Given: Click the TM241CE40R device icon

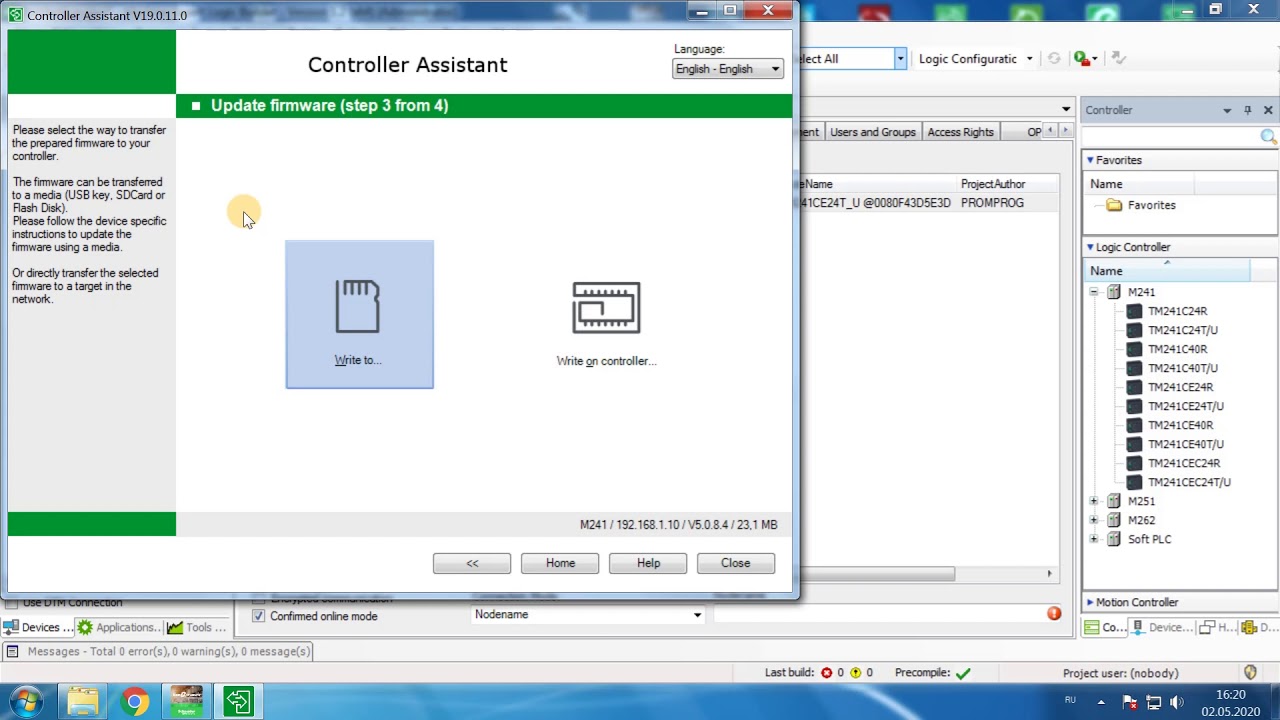Looking at the screenshot, I should [x=1134, y=425].
